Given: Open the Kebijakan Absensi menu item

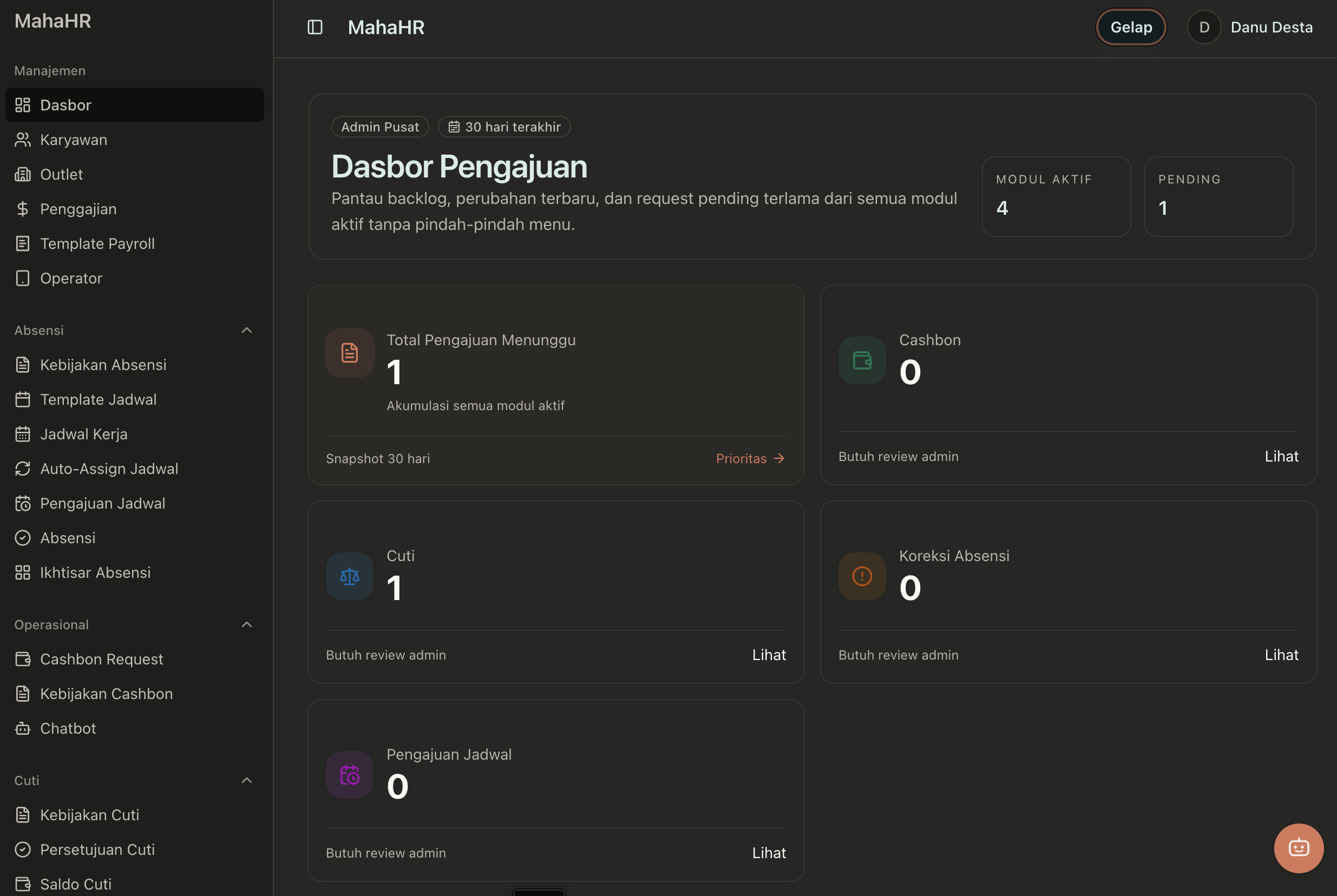Looking at the screenshot, I should tap(135, 365).
